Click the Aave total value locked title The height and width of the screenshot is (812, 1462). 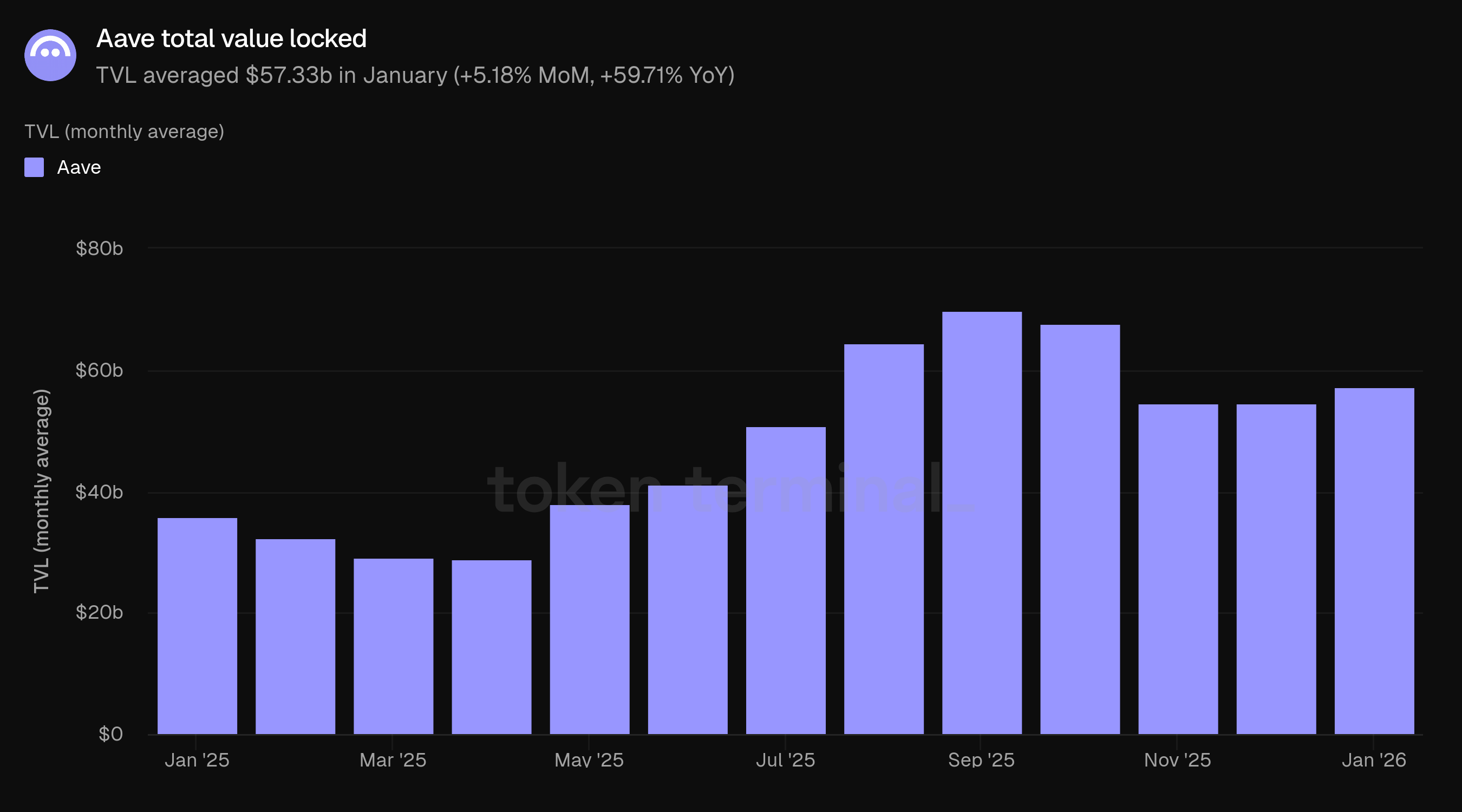click(231, 38)
